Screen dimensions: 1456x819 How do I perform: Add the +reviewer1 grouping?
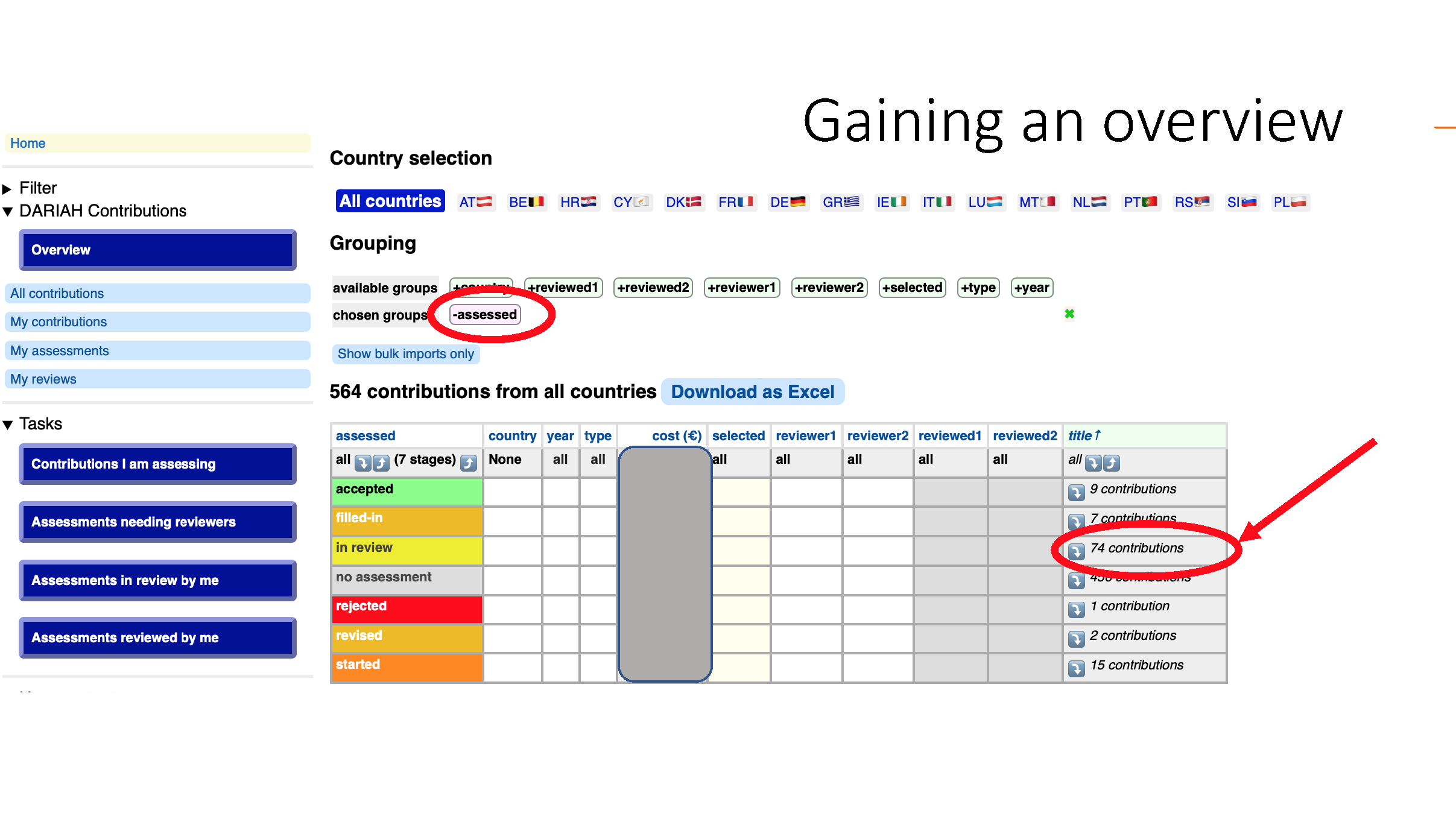742,288
